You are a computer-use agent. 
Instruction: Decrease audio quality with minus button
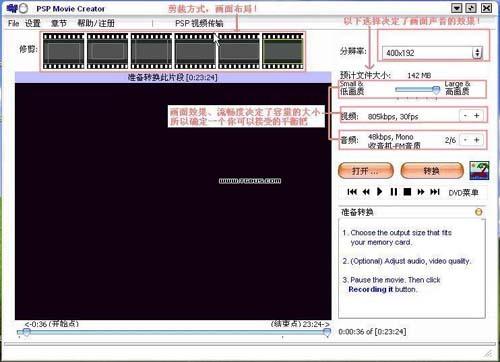465,140
